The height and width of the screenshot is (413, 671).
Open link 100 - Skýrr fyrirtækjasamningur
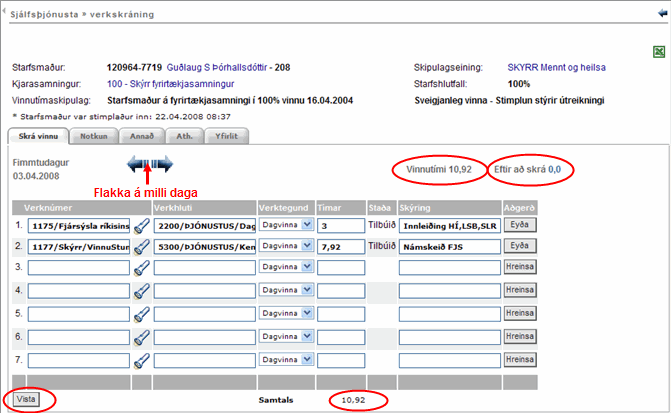170,84
